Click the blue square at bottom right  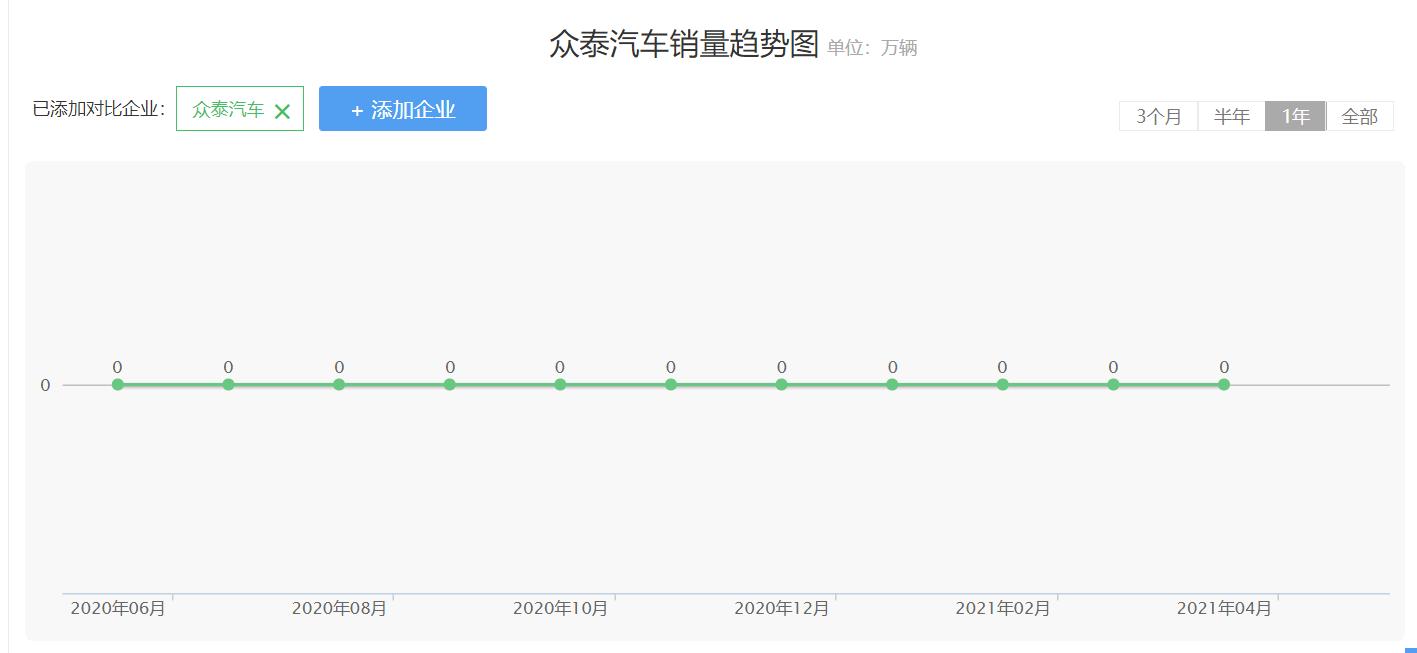click(x=1410, y=648)
